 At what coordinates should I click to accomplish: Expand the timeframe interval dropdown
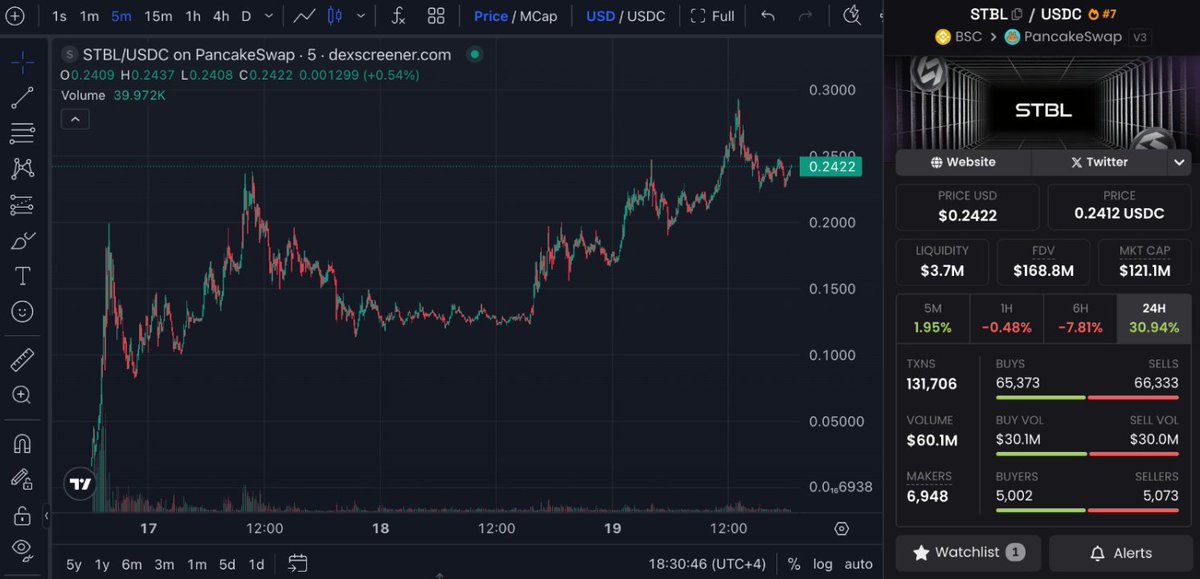[x=268, y=17]
